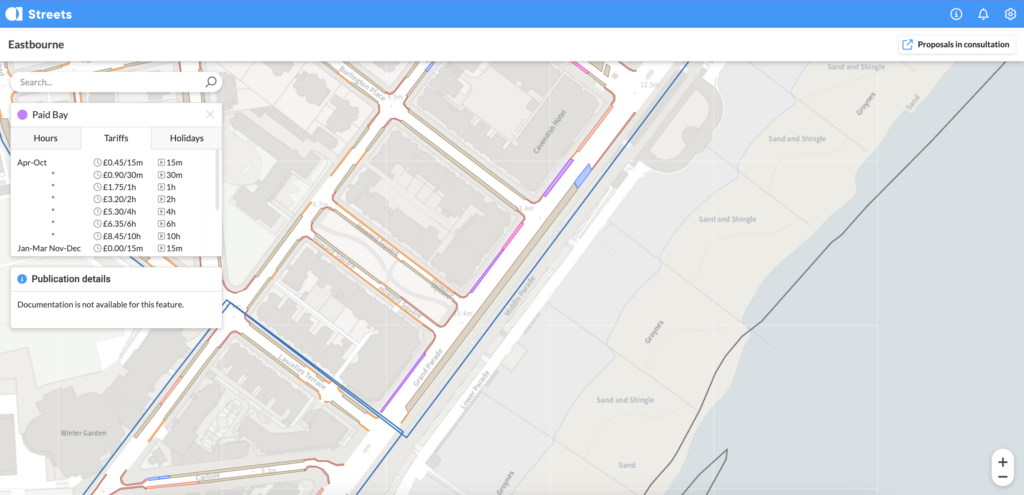The width and height of the screenshot is (1024, 495).
Task: Click the tariff list scrollbar
Action: pyautogui.click(x=217, y=180)
